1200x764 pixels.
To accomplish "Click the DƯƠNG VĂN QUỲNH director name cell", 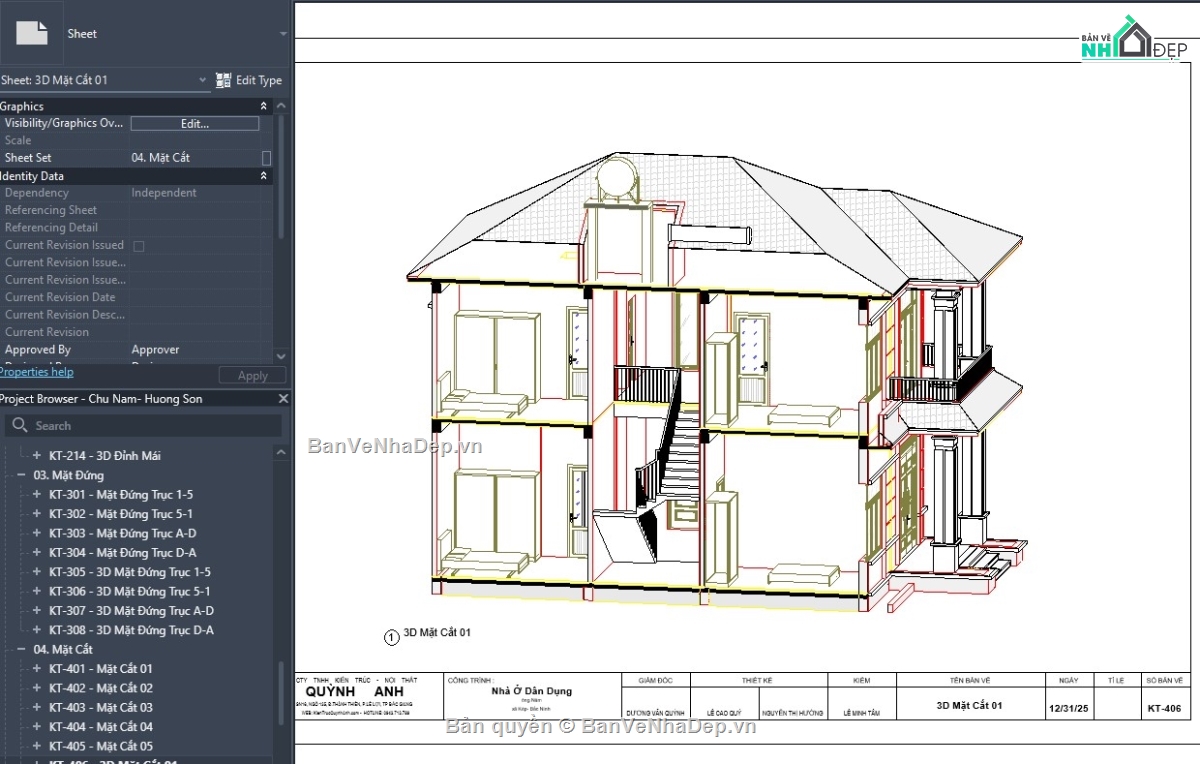I will point(655,713).
